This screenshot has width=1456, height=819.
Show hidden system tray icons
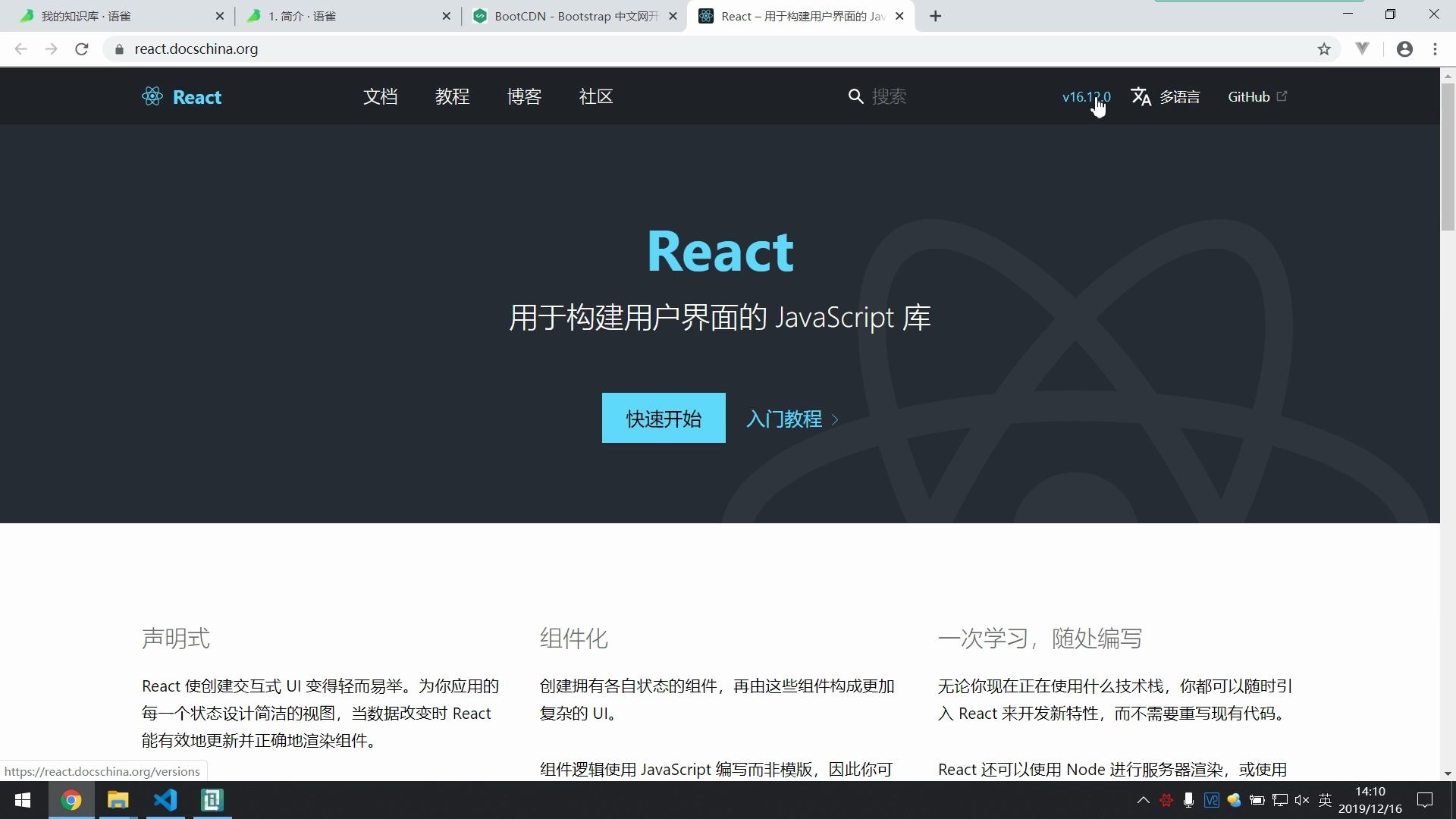pos(1143,800)
